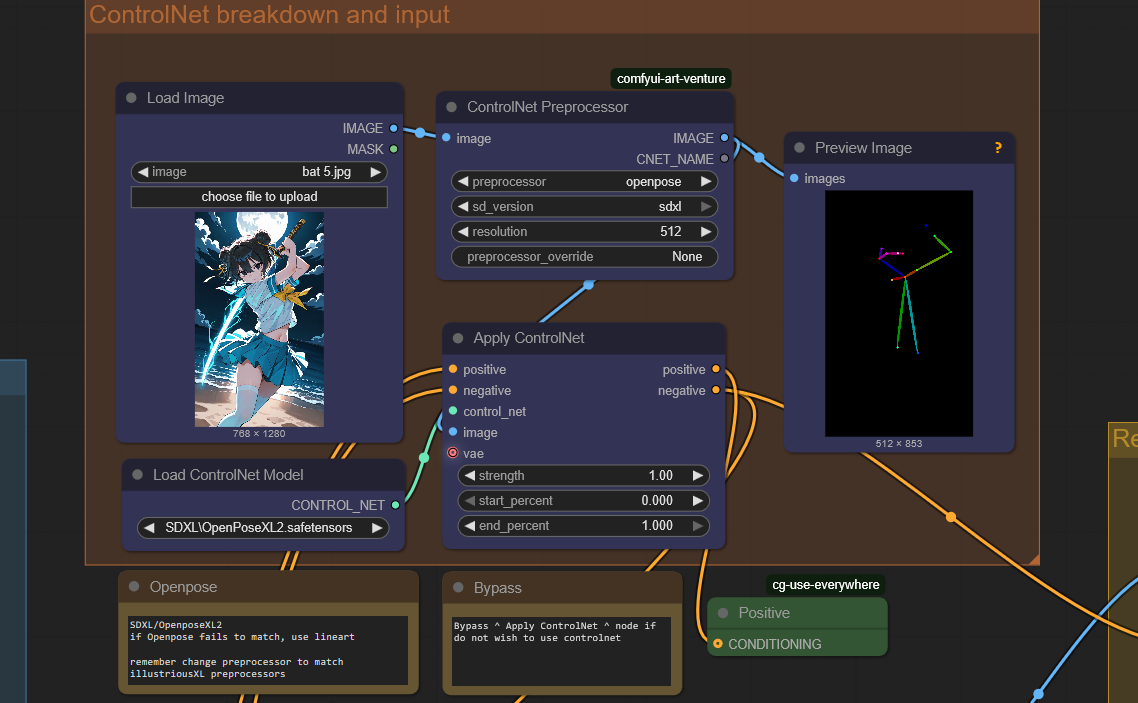Viewport: 1138px width, 703px height.
Task: Select previous image with left arrow
Action: pyautogui.click(x=143, y=172)
